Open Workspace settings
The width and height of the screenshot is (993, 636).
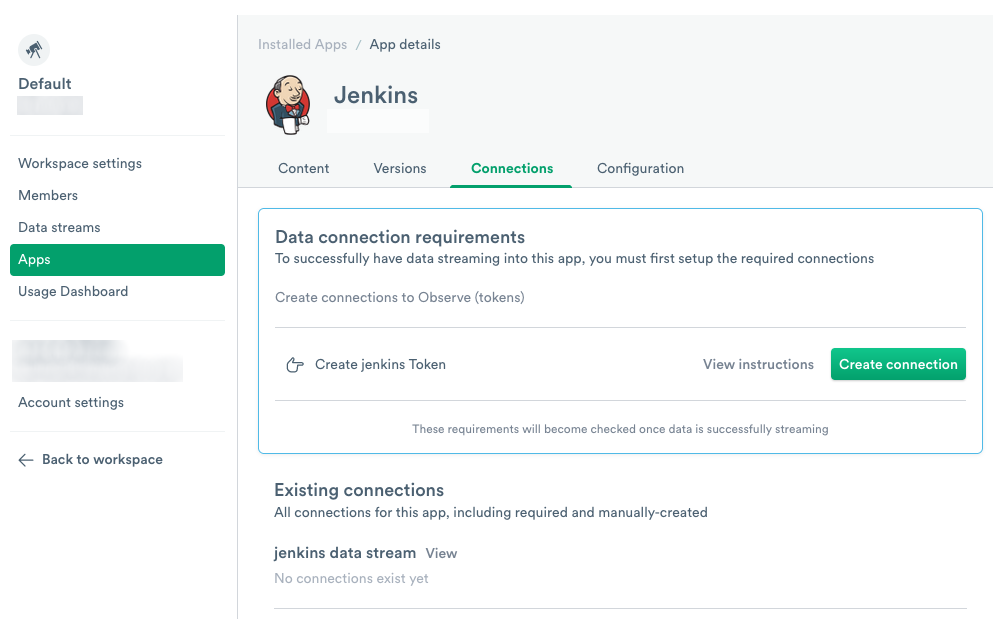pos(80,163)
